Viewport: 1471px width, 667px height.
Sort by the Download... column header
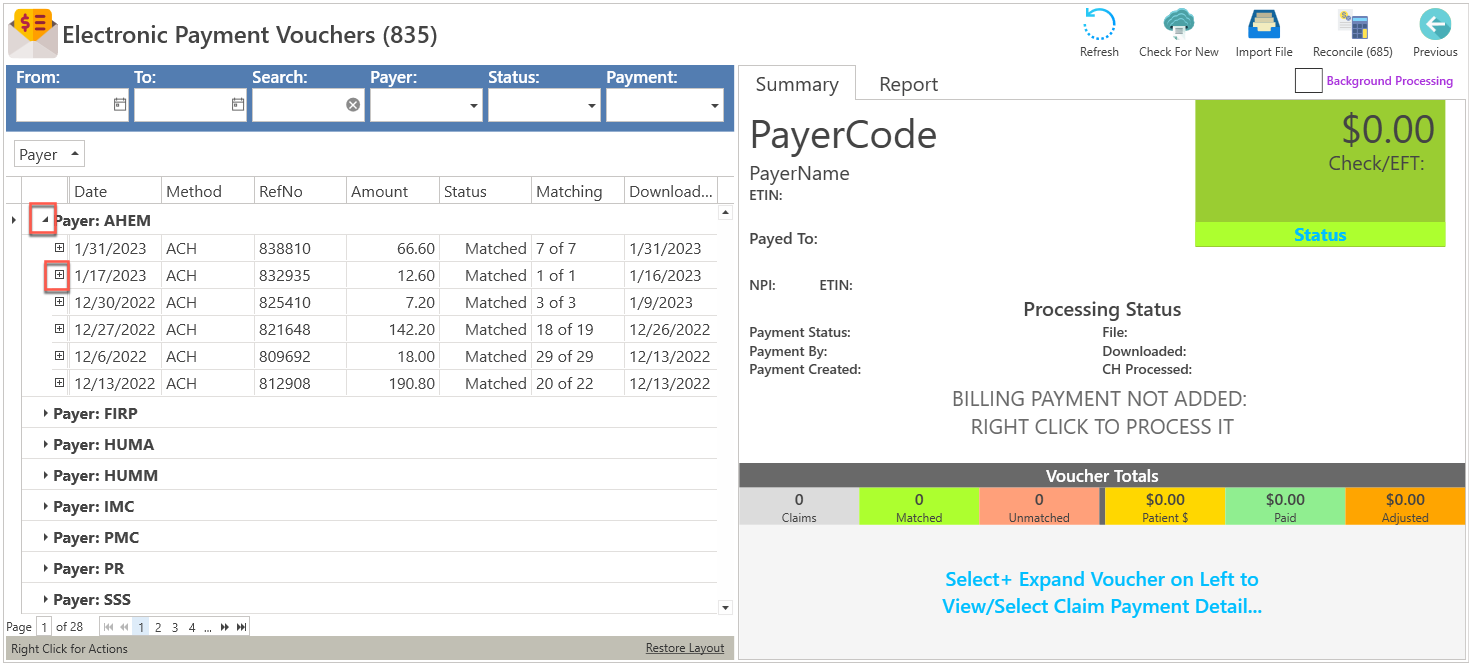671,191
